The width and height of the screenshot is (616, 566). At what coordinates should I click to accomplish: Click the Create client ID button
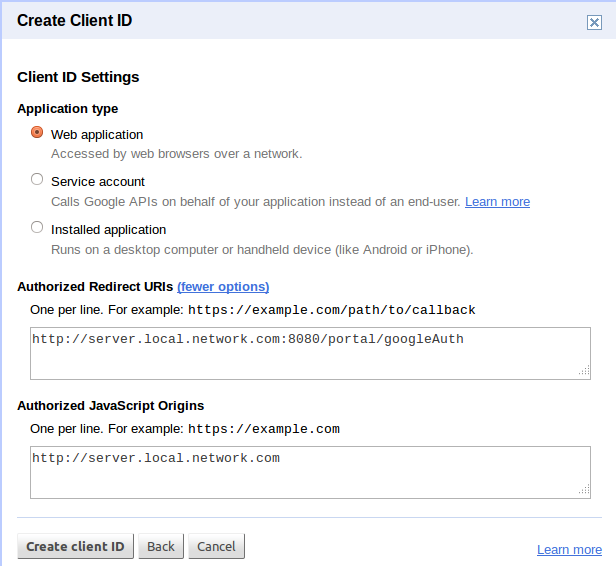75,546
